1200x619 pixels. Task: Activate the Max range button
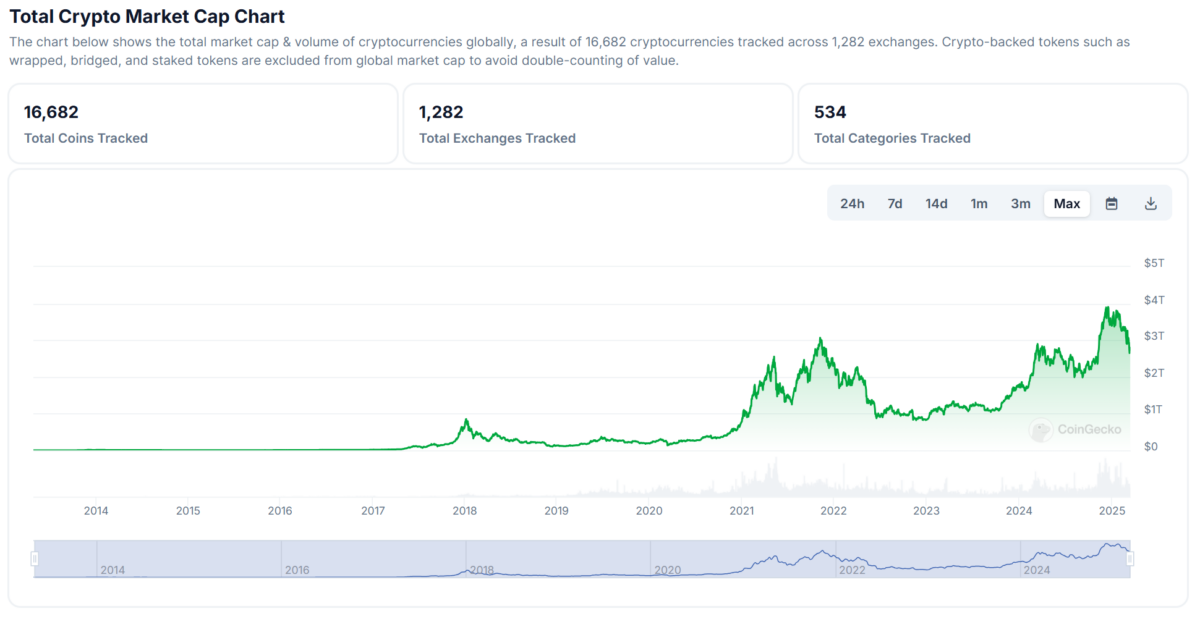click(x=1067, y=204)
